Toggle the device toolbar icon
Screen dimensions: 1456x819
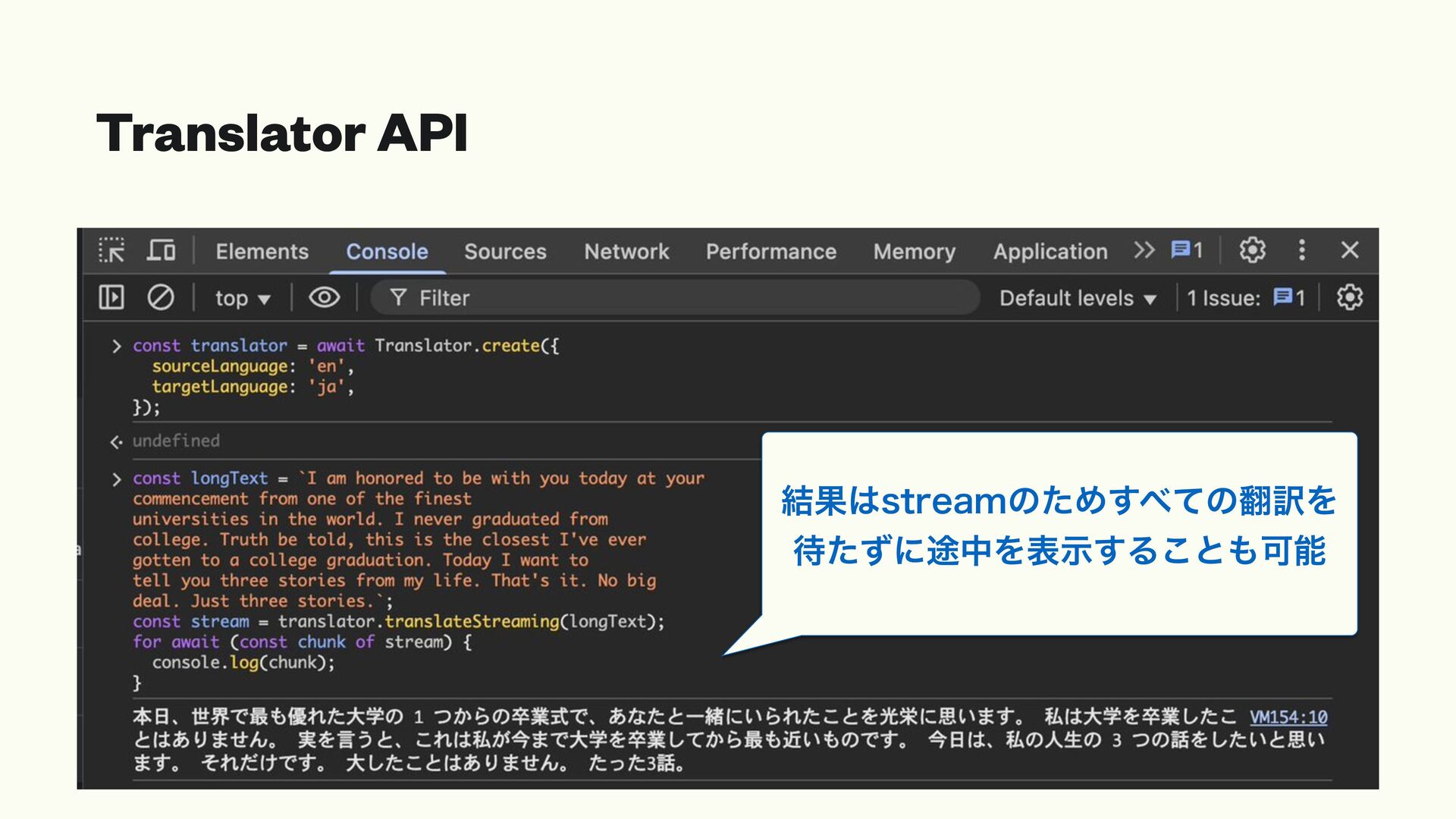161,250
